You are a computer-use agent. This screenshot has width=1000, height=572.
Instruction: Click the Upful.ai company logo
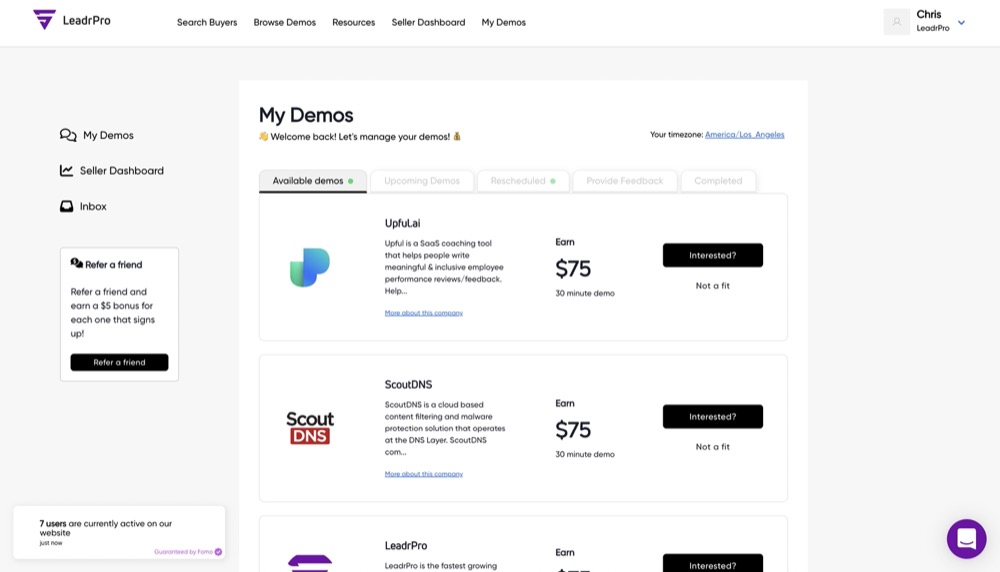[x=310, y=268]
